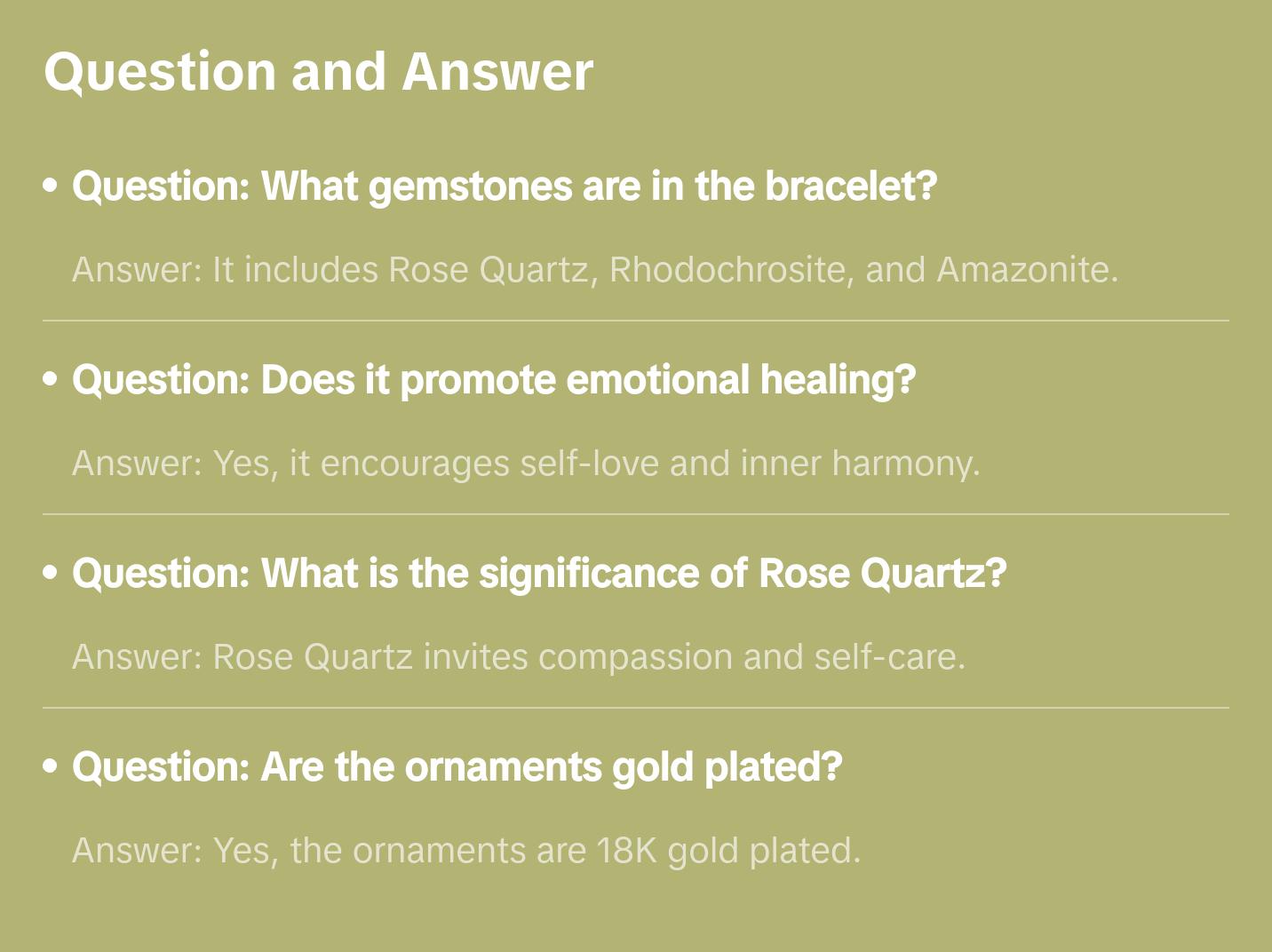
Task: Click the answer about compassion and self-care
Action: click(519, 657)
